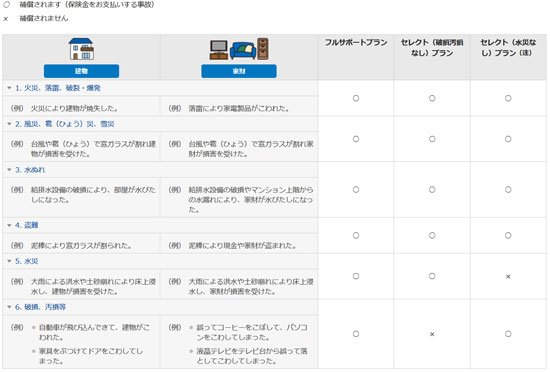This screenshot has height=372, width=550.
Task: Click ○ for 破損、汚損等 under セレクト（水災なし）
Action: (508, 334)
